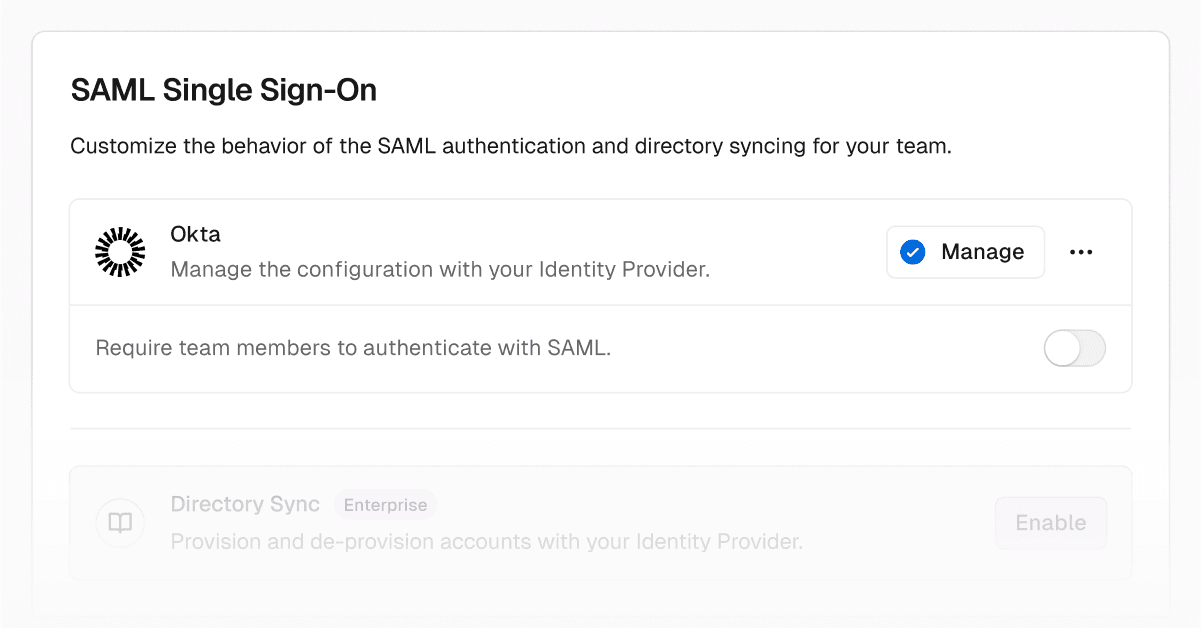Click the Directory Sync book icon

tap(120, 523)
